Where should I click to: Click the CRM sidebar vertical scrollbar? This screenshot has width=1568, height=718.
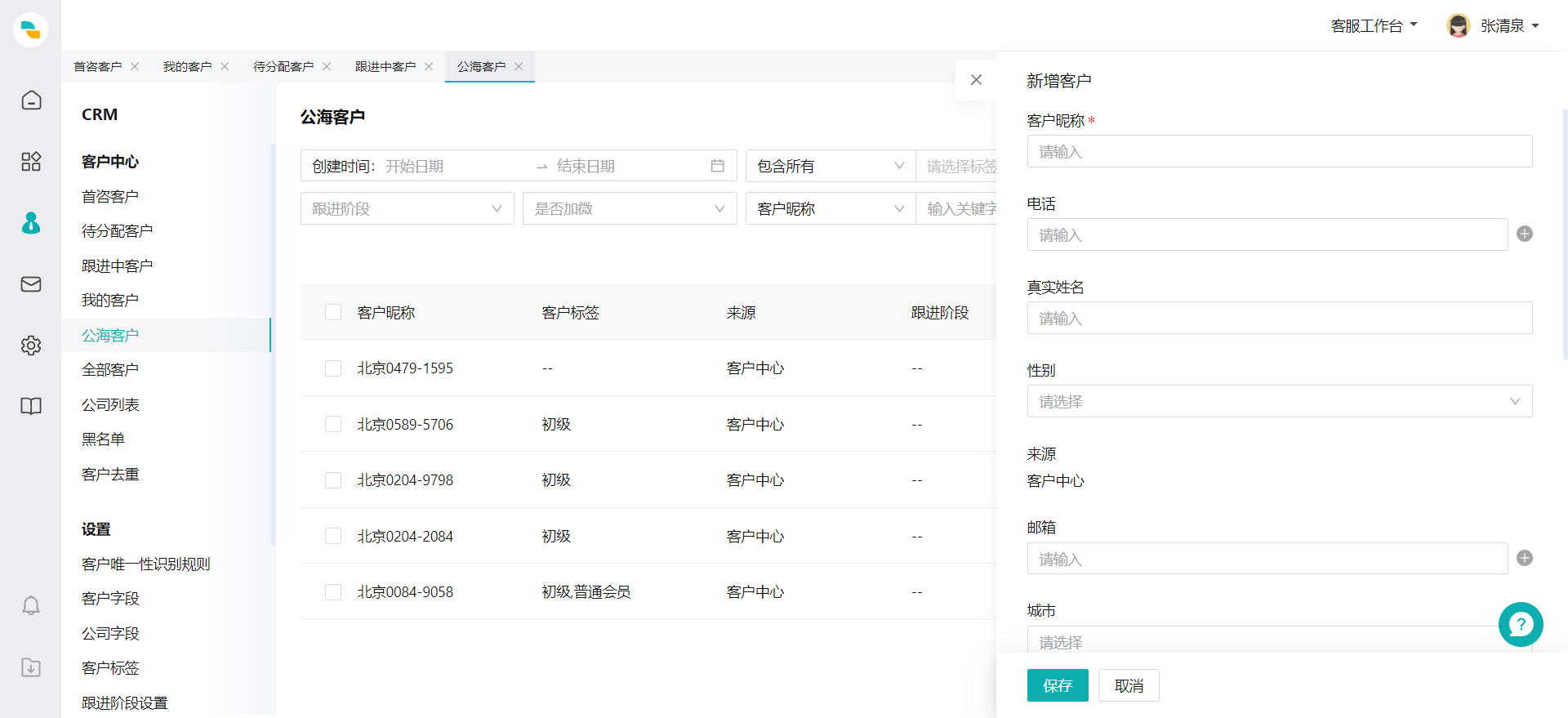(274, 343)
